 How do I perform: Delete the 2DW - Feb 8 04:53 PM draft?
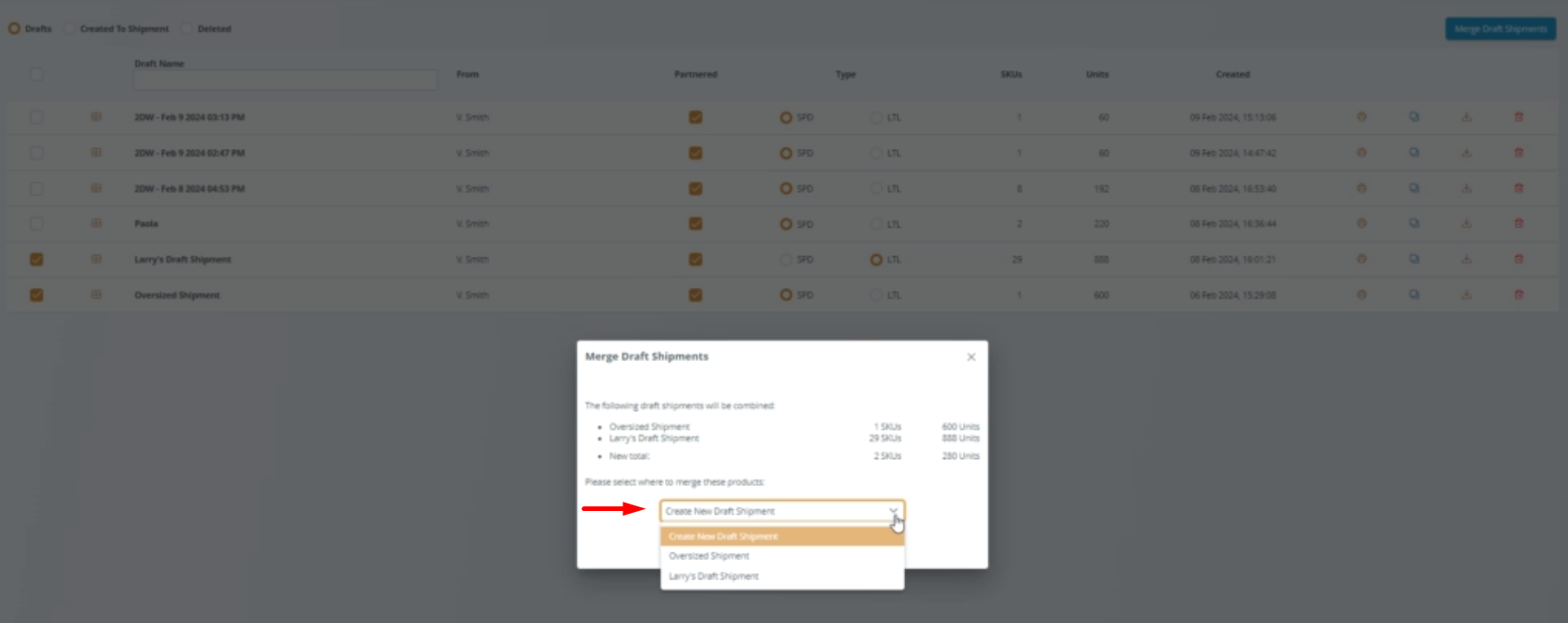[1518, 188]
